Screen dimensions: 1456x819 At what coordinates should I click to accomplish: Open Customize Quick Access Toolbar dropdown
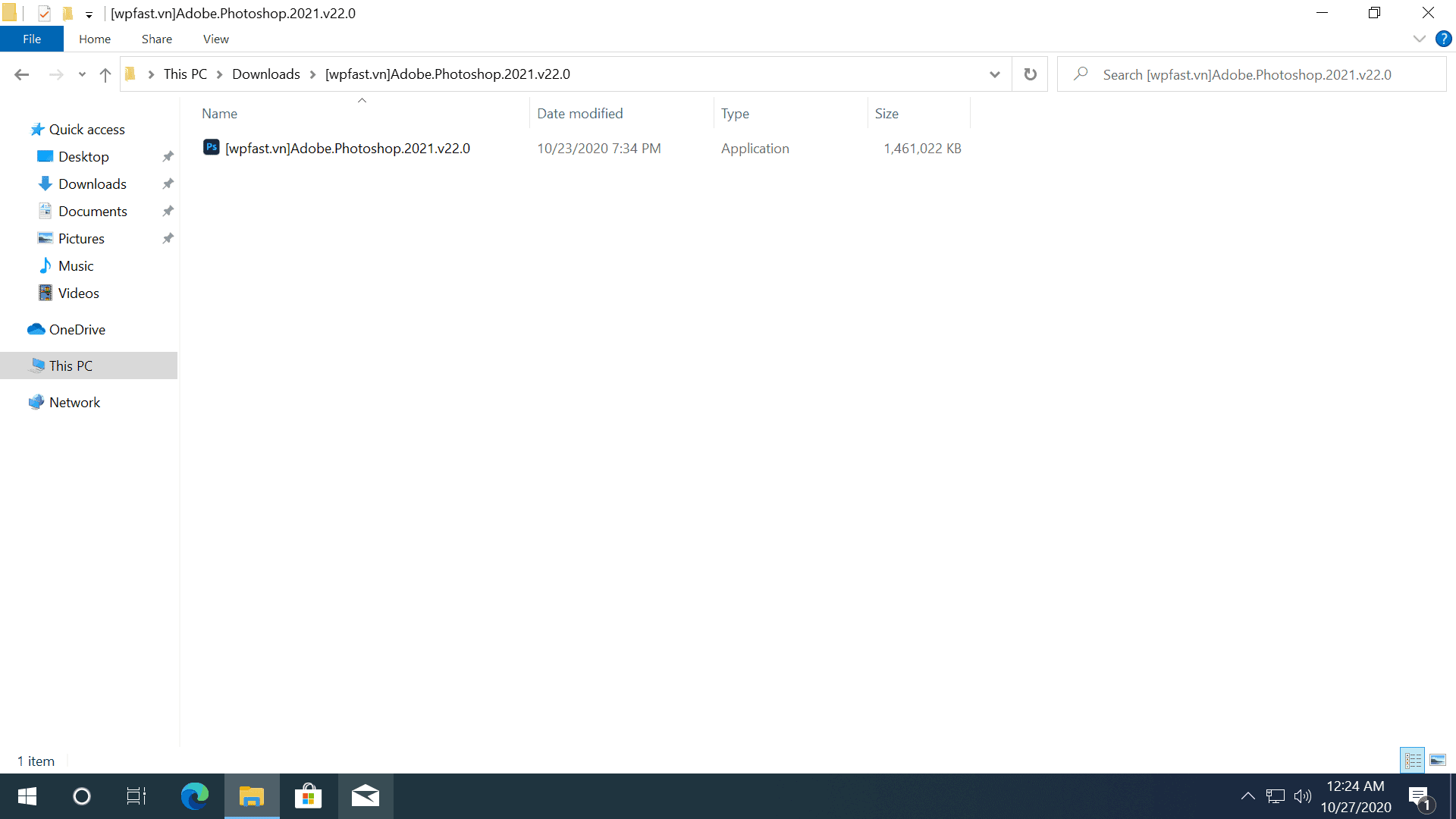89,15
